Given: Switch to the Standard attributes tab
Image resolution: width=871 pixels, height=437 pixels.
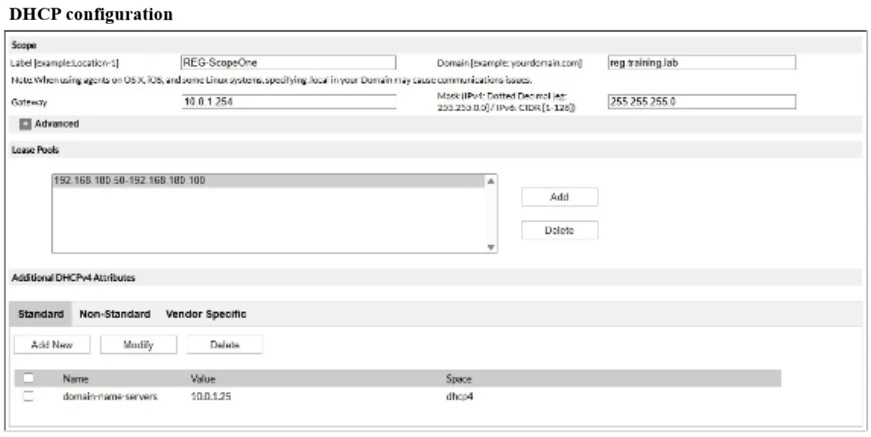Looking at the screenshot, I should tap(41, 314).
